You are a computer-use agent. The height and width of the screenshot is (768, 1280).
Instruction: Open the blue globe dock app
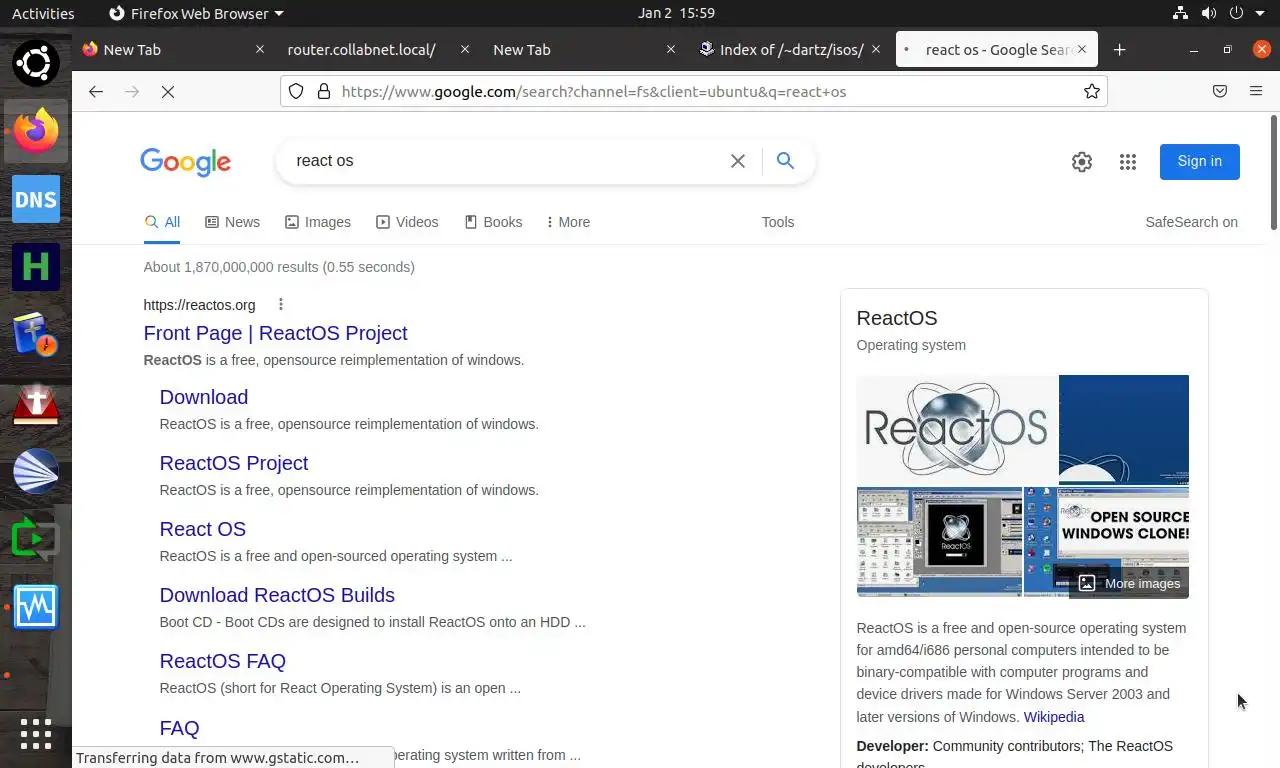click(x=36, y=471)
